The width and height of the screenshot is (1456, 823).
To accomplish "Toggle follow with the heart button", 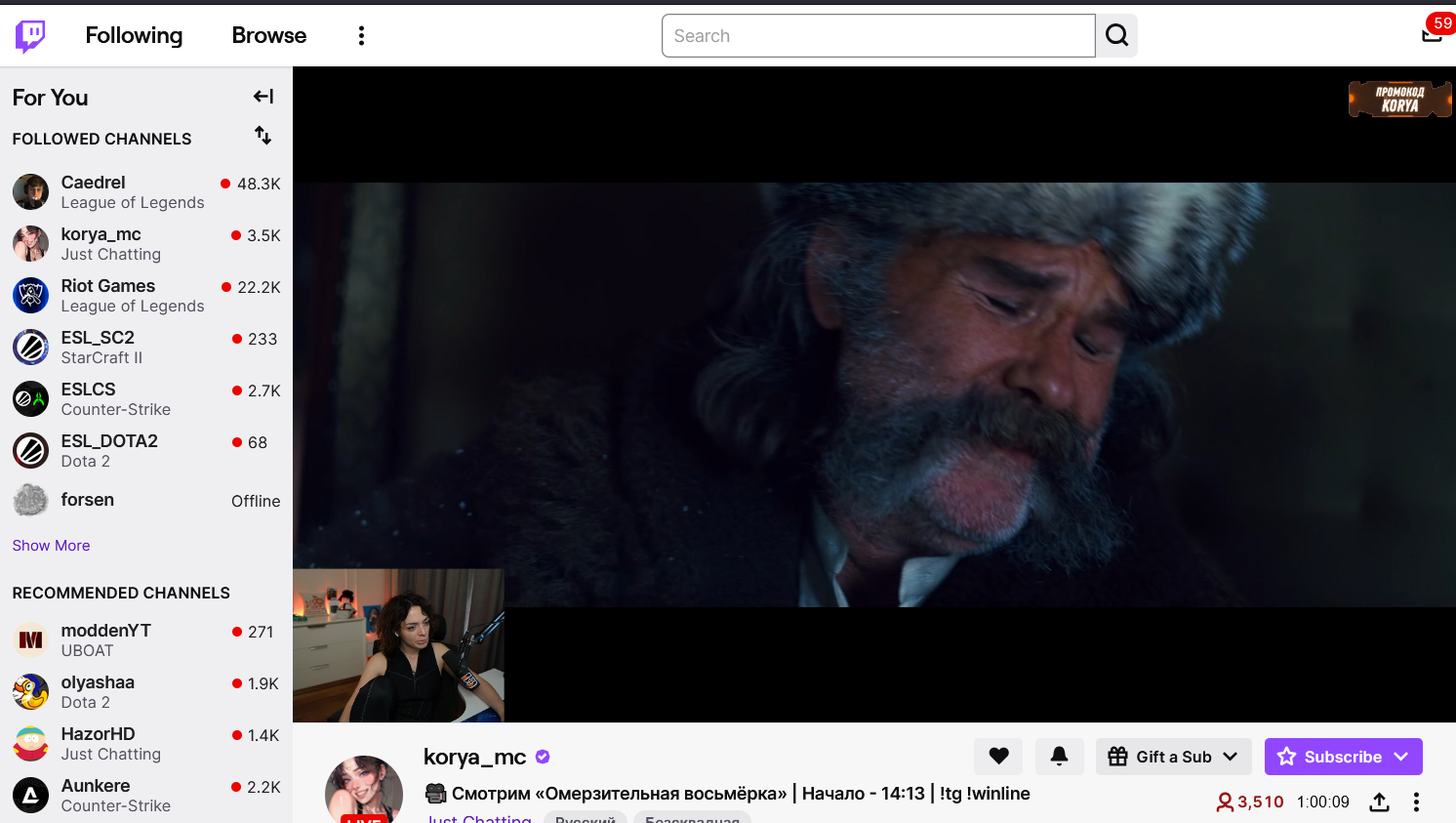I will click(998, 757).
